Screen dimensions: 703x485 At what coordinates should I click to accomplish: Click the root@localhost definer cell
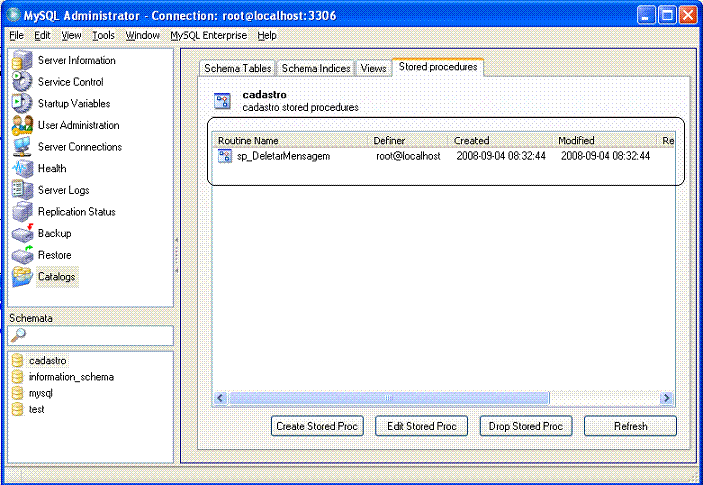tap(408, 156)
